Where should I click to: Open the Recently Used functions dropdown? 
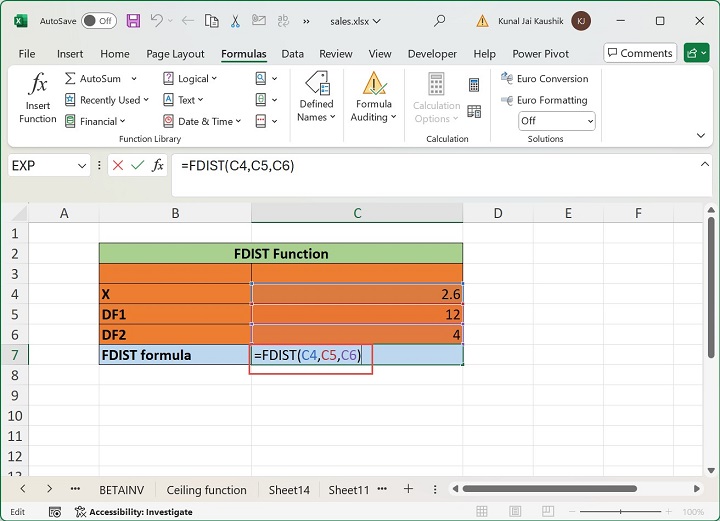(x=146, y=100)
